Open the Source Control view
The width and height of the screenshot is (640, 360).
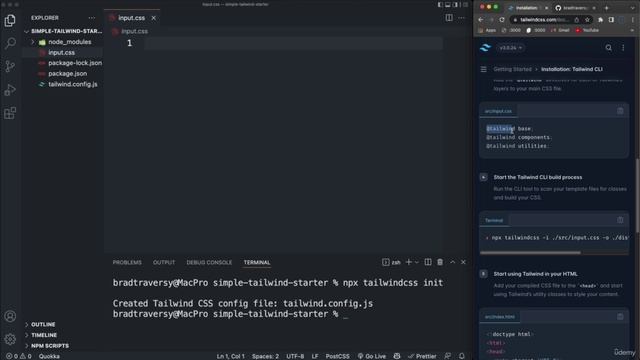point(10,66)
